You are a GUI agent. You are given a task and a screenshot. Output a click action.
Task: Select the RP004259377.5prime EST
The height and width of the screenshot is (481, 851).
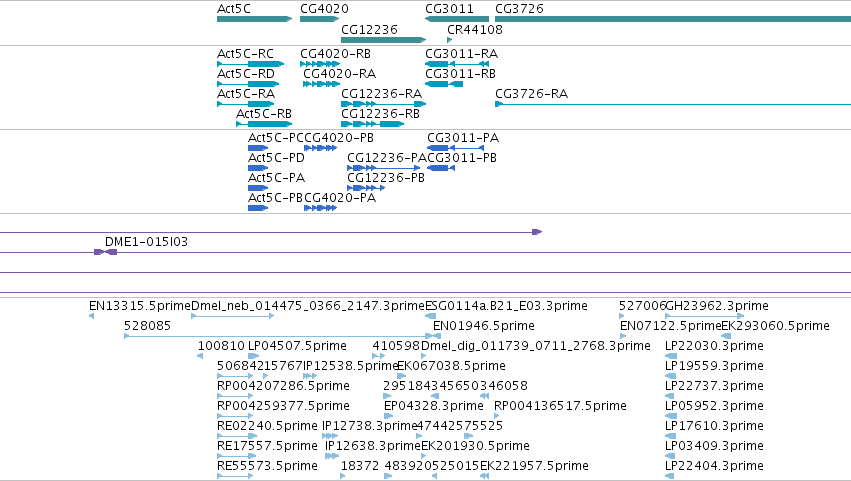[x=235, y=416]
